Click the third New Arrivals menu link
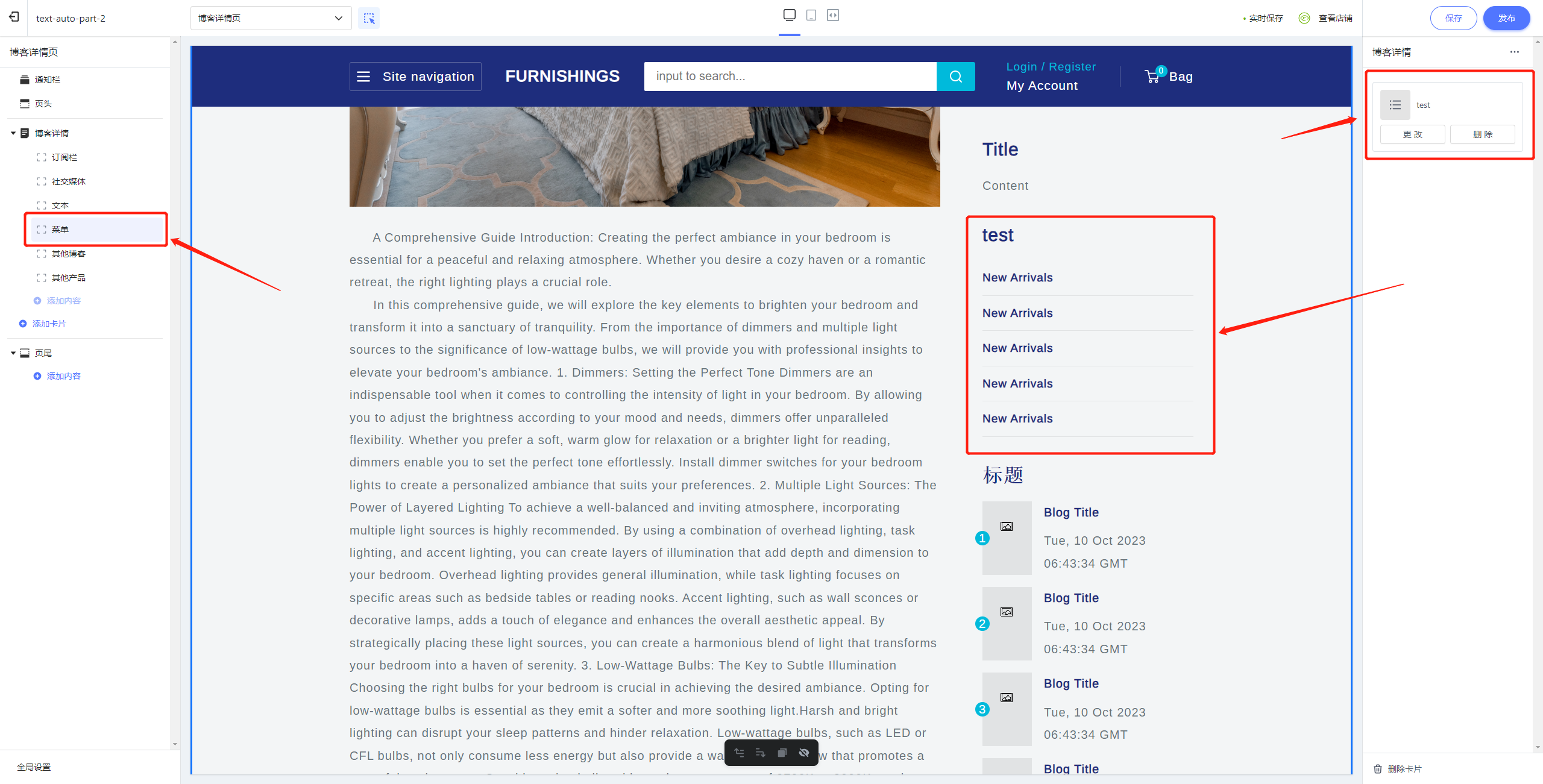 click(1017, 348)
